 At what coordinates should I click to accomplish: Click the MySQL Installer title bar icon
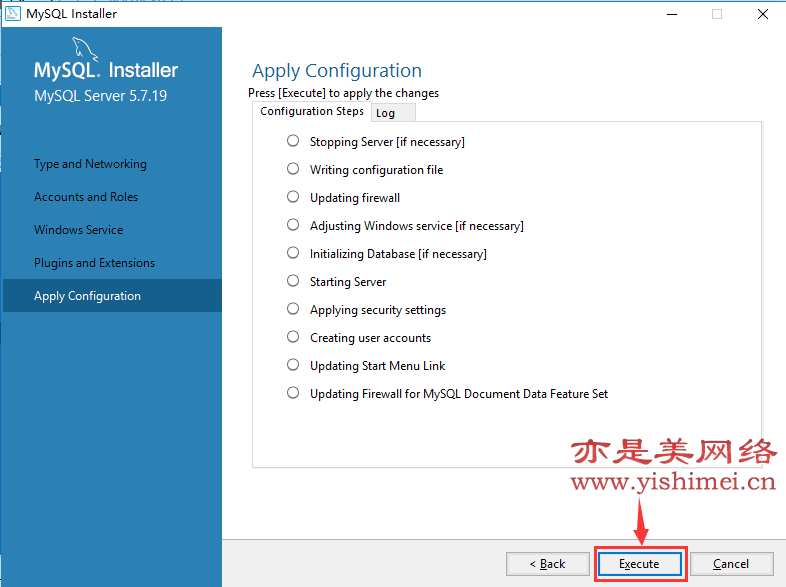(14, 14)
